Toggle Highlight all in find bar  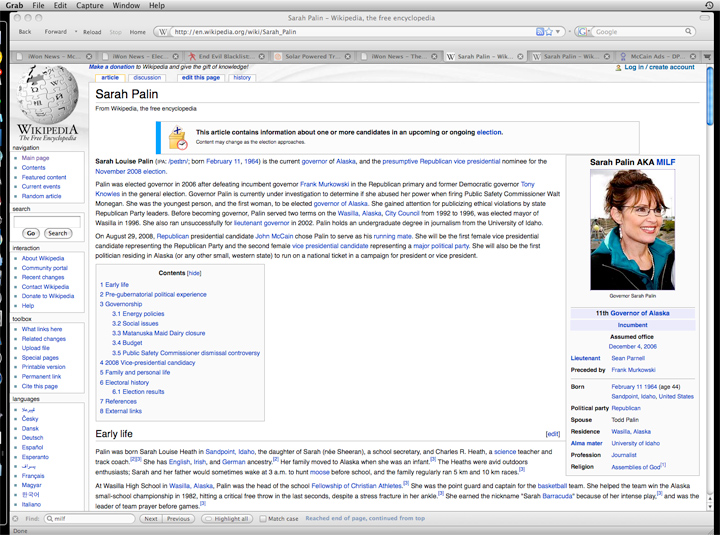tap(226, 519)
